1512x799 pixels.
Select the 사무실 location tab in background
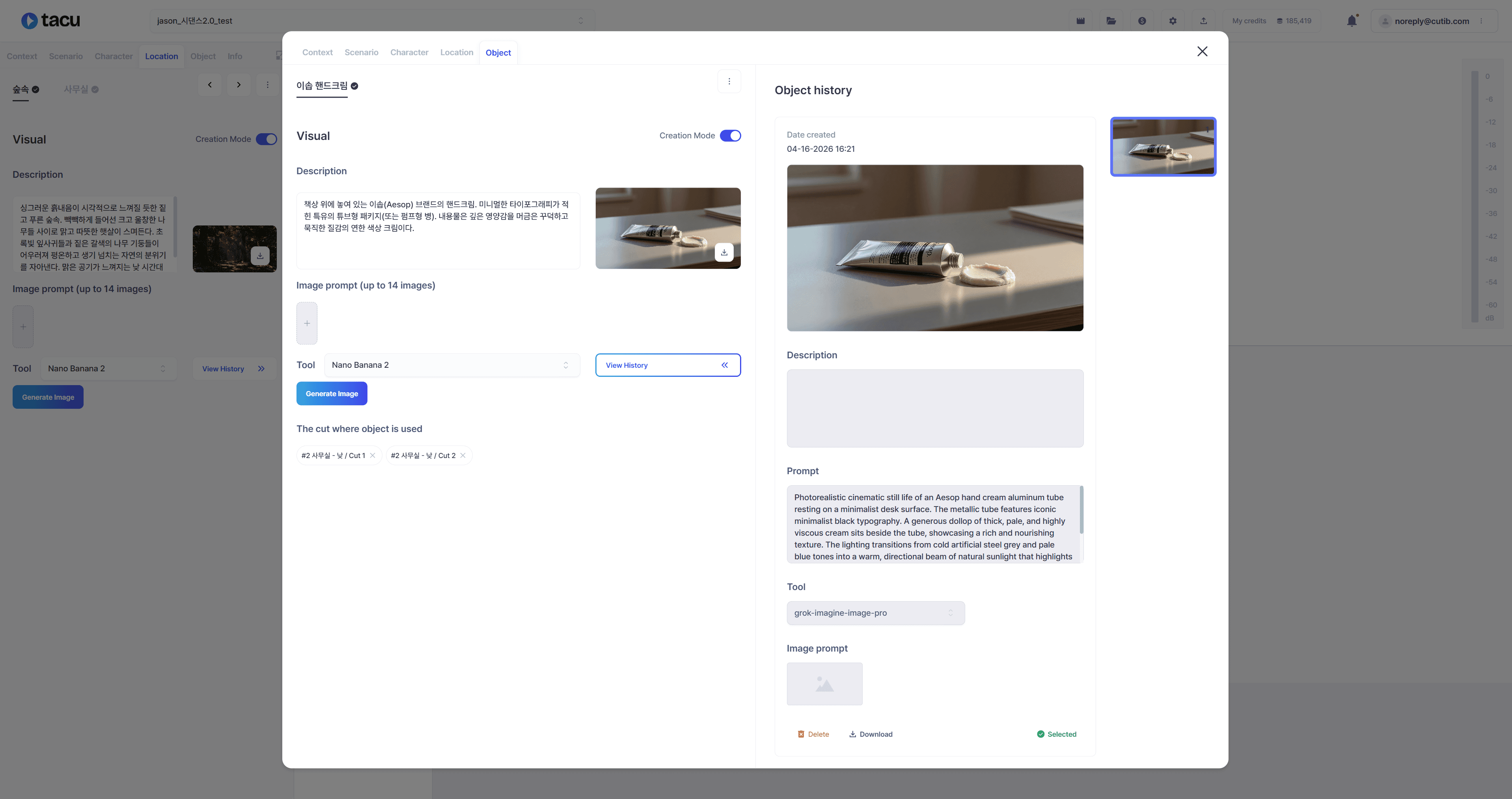click(76, 89)
